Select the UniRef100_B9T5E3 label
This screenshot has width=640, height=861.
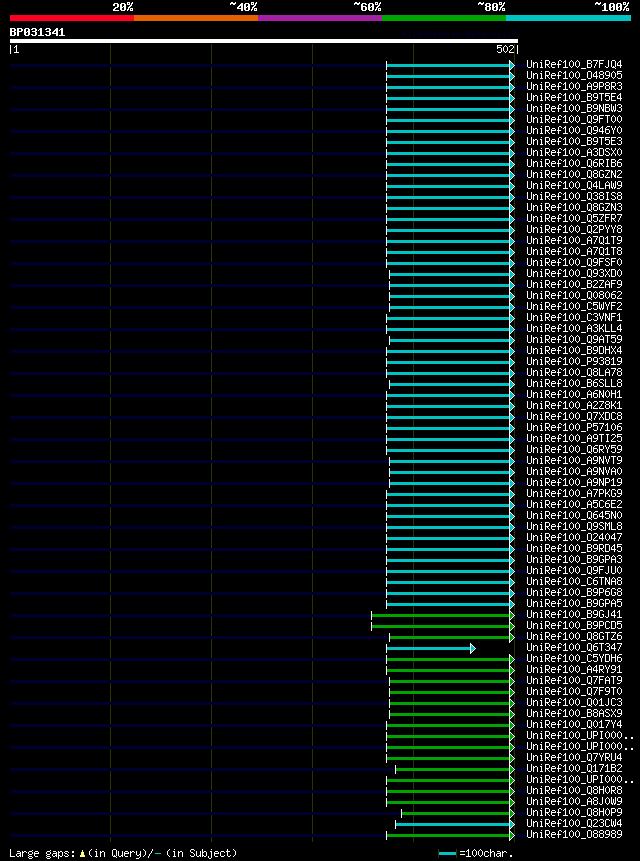tap(574, 142)
